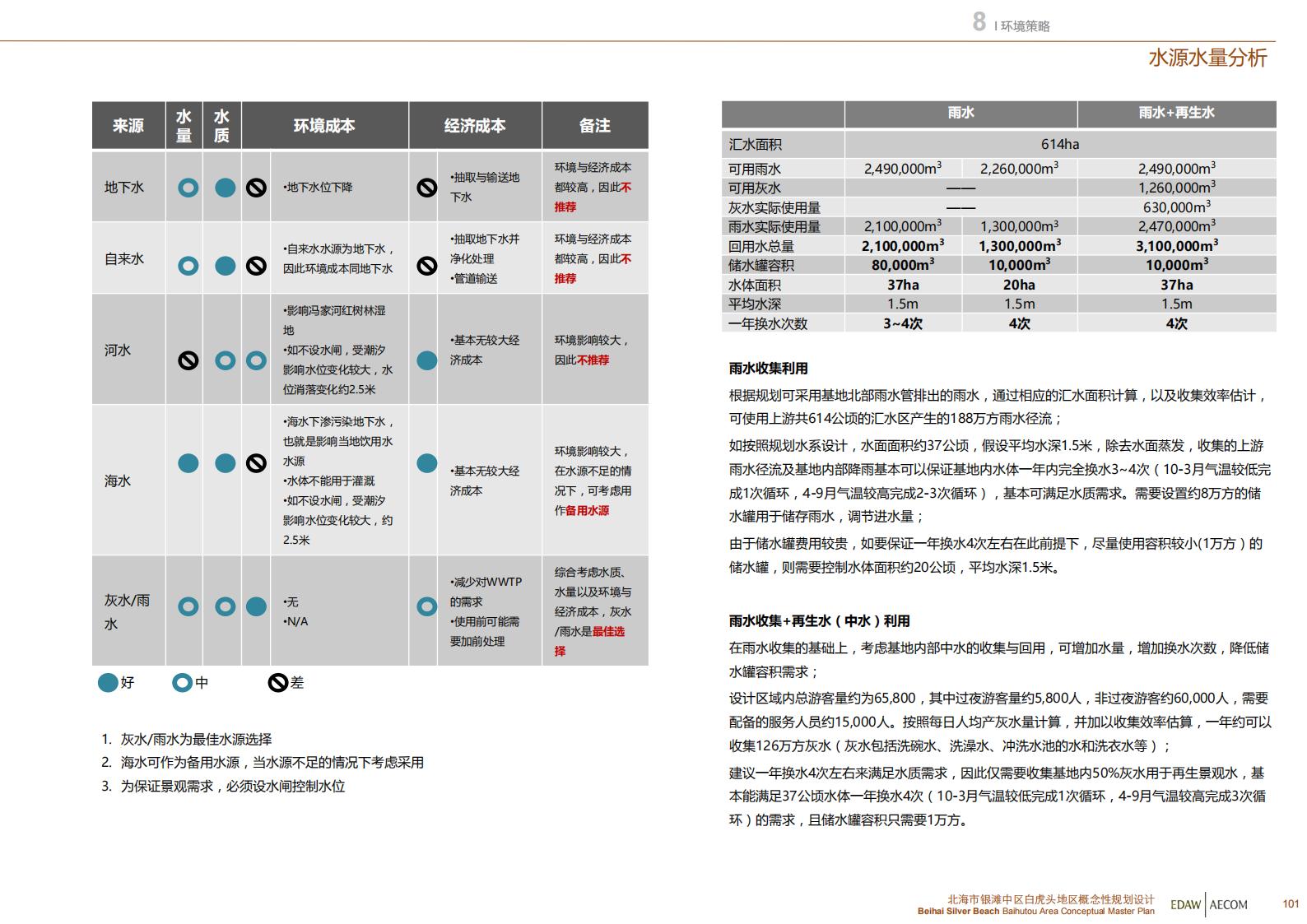Viewport: 1307px width, 924px height.
Task: Click the 雨水+再生水 table header
Action: pos(1177,113)
